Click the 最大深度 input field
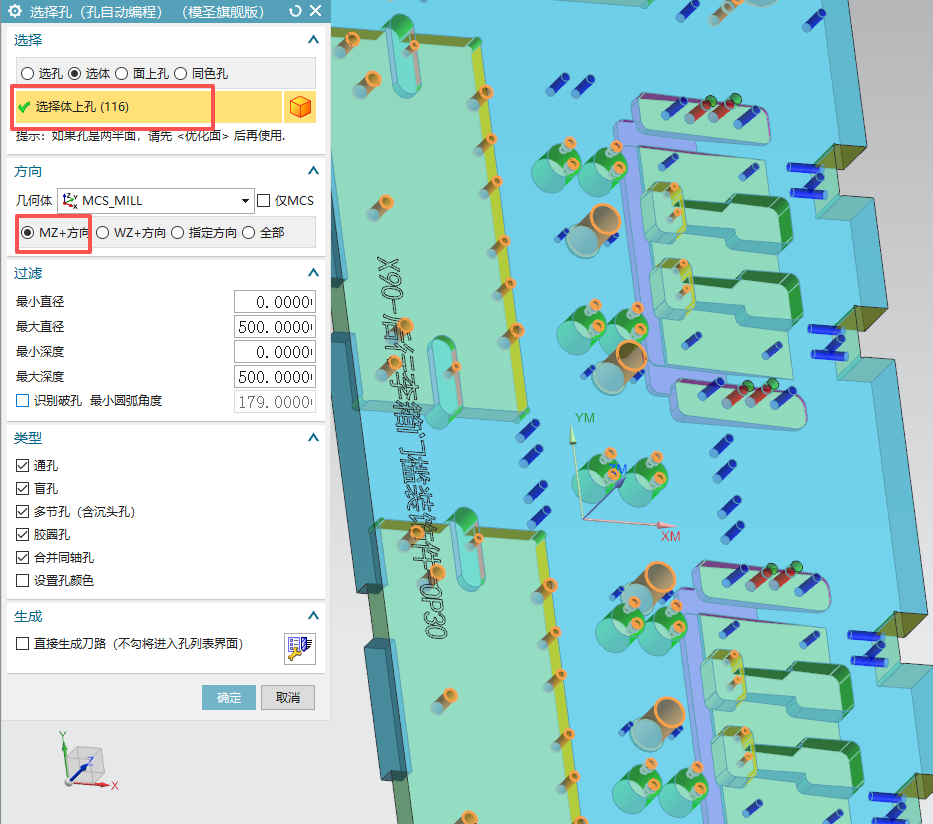 (274, 377)
